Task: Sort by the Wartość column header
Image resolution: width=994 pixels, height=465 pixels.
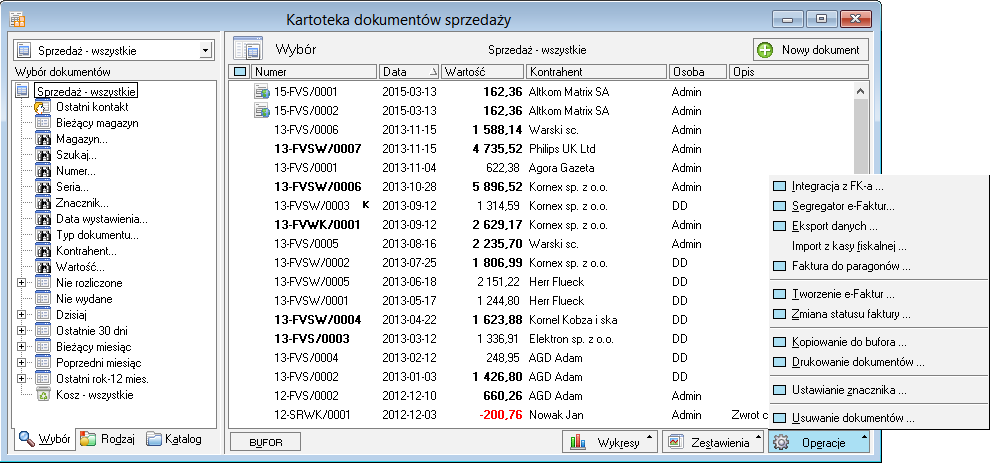Action: 482,72
